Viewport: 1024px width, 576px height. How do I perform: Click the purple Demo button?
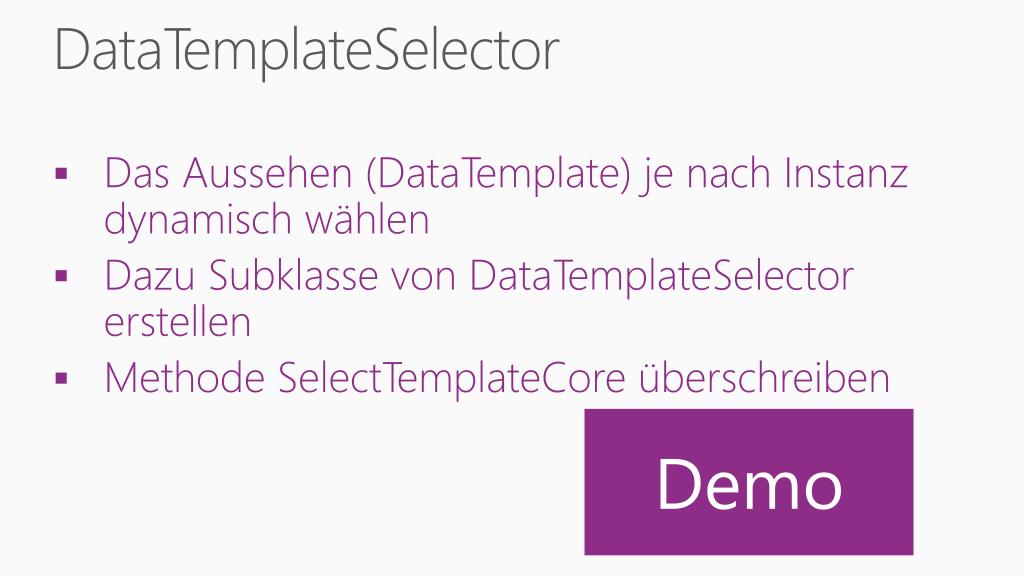[x=748, y=482]
